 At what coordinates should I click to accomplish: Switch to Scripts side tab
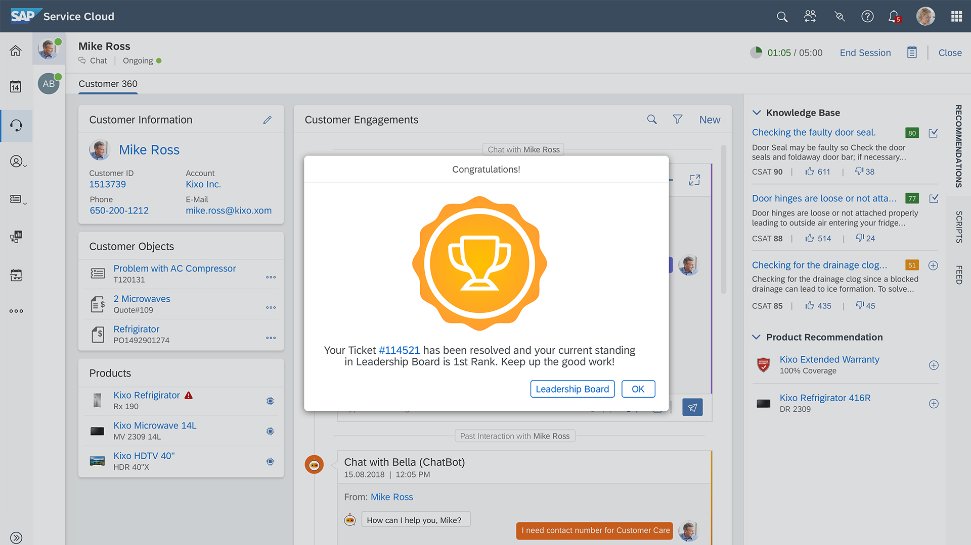(x=959, y=227)
